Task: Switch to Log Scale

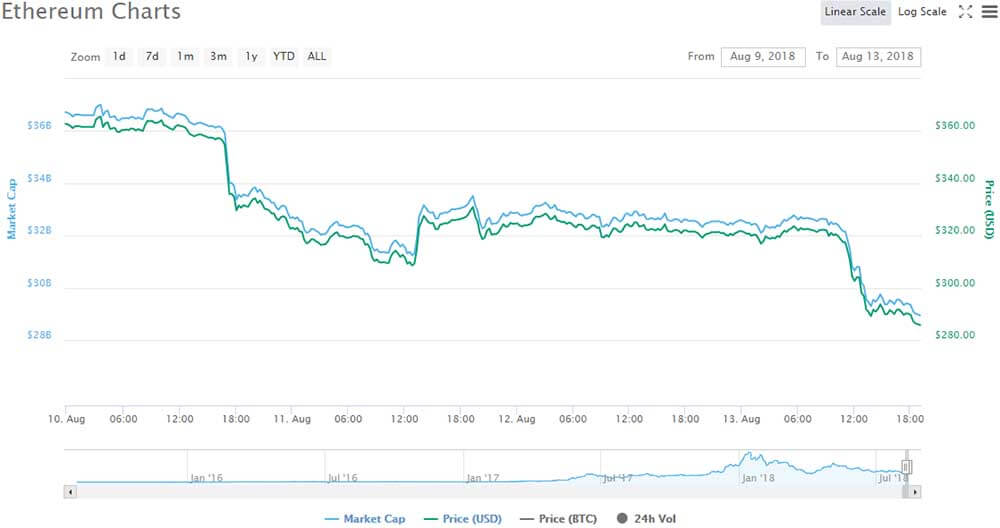Action: tap(922, 11)
